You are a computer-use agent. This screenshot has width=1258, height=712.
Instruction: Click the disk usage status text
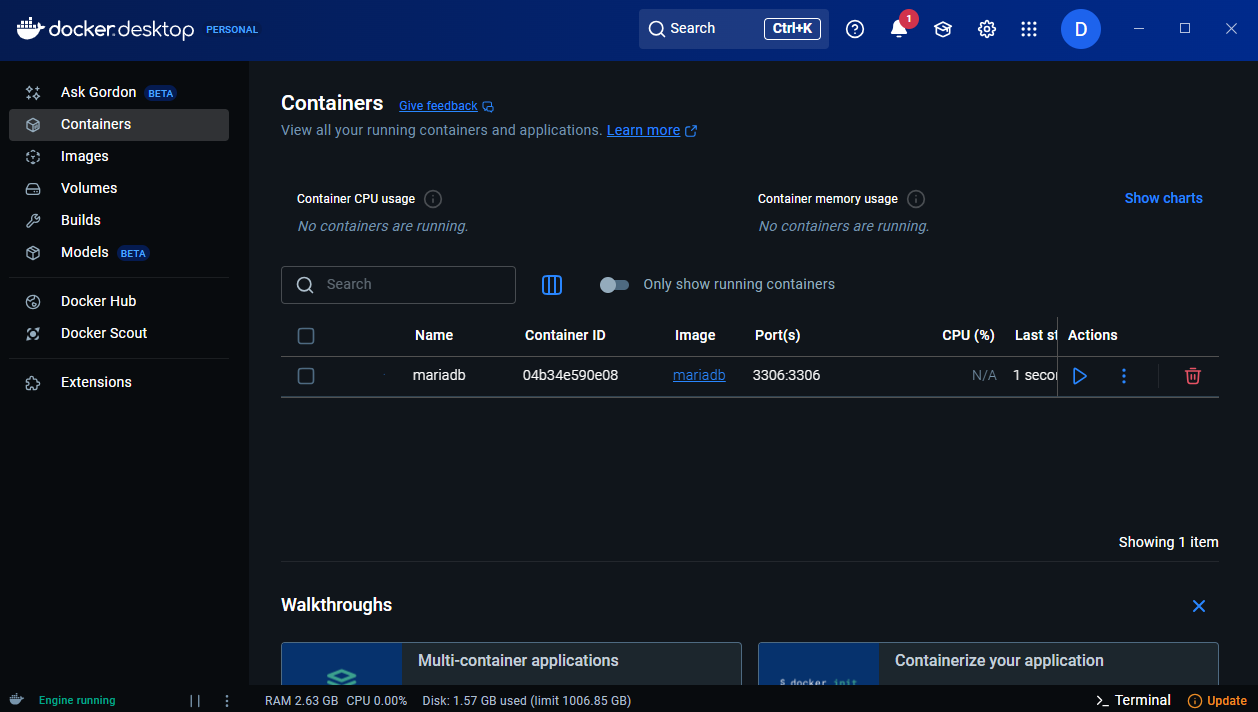pyautogui.click(x=527, y=700)
